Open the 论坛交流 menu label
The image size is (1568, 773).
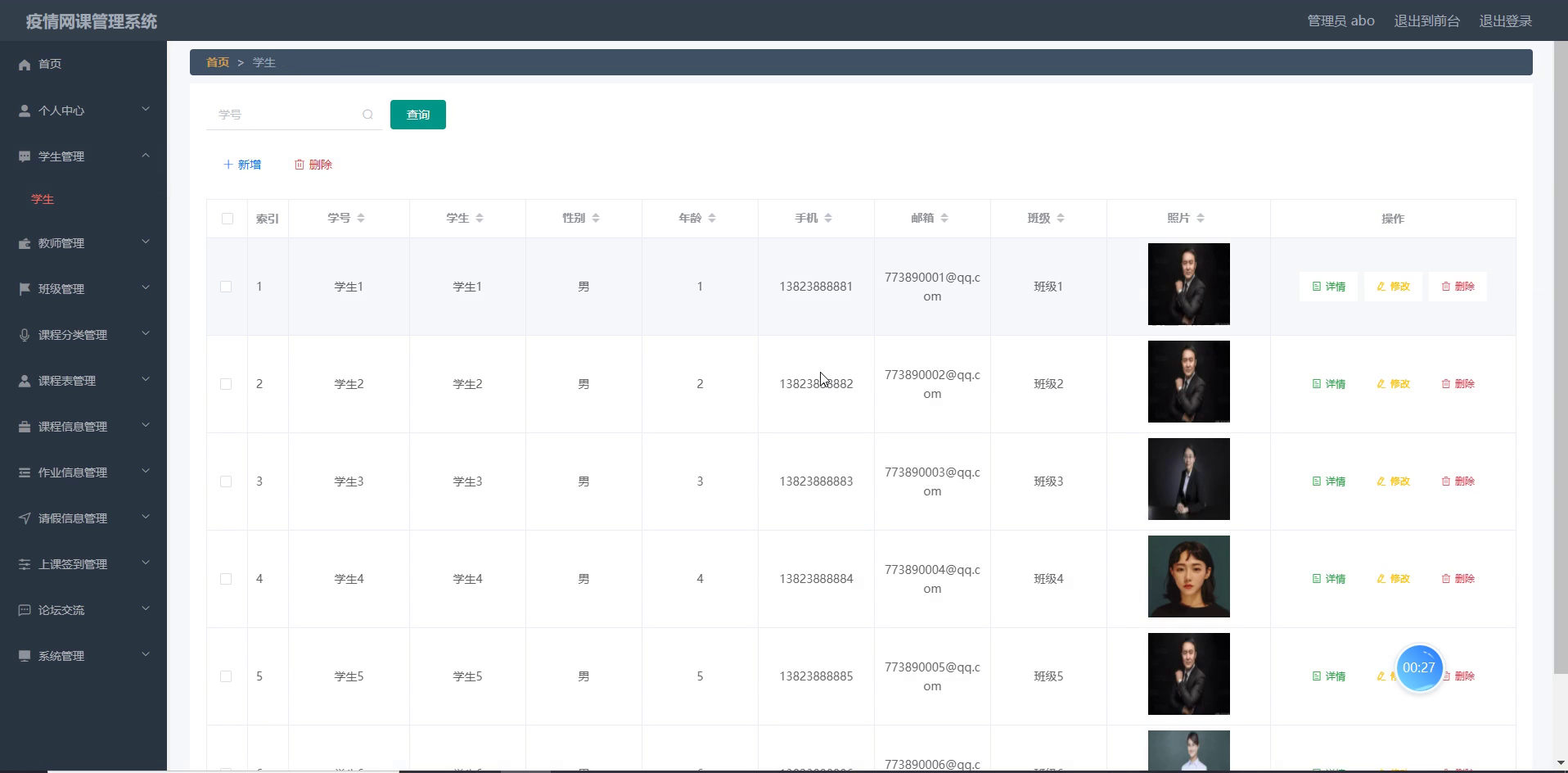(61, 610)
